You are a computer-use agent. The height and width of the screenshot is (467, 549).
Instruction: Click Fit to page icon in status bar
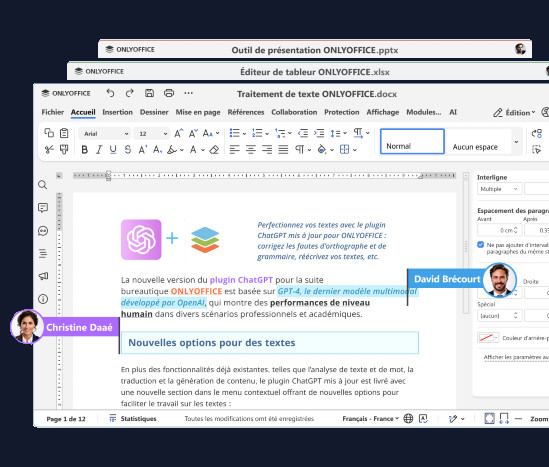(x=489, y=418)
